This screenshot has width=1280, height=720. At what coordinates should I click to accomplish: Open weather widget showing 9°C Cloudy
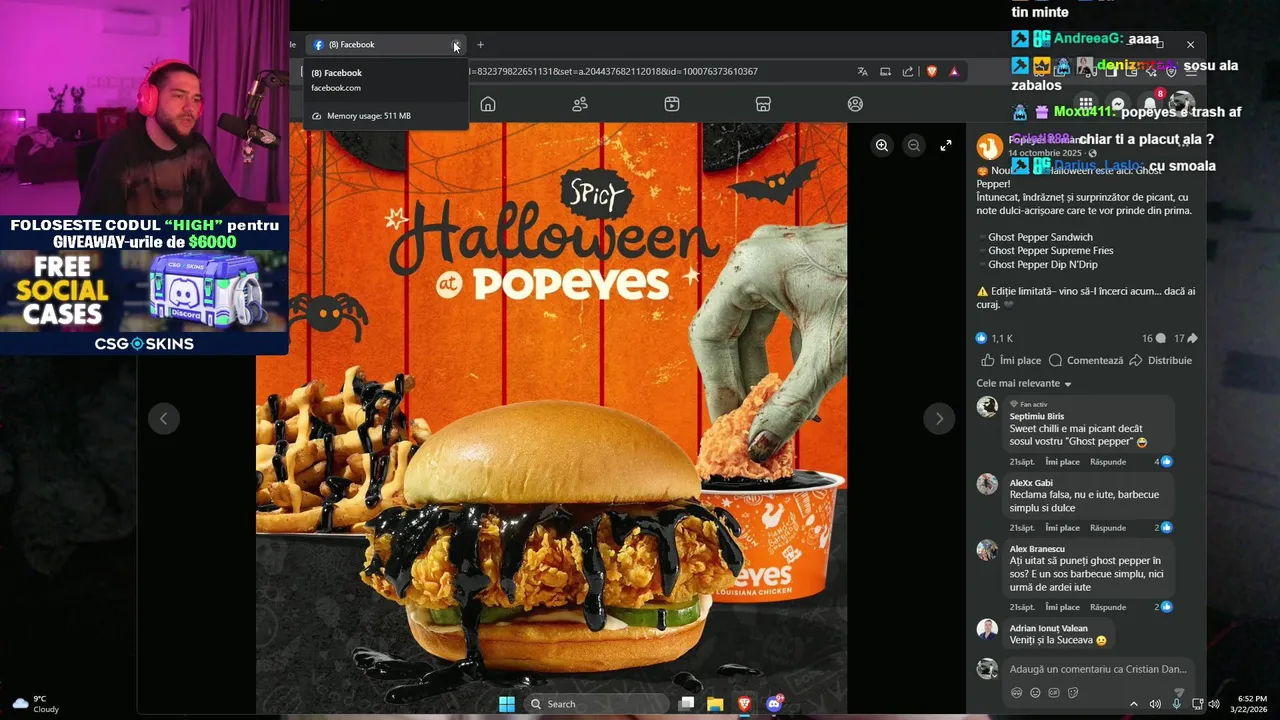click(x=36, y=704)
